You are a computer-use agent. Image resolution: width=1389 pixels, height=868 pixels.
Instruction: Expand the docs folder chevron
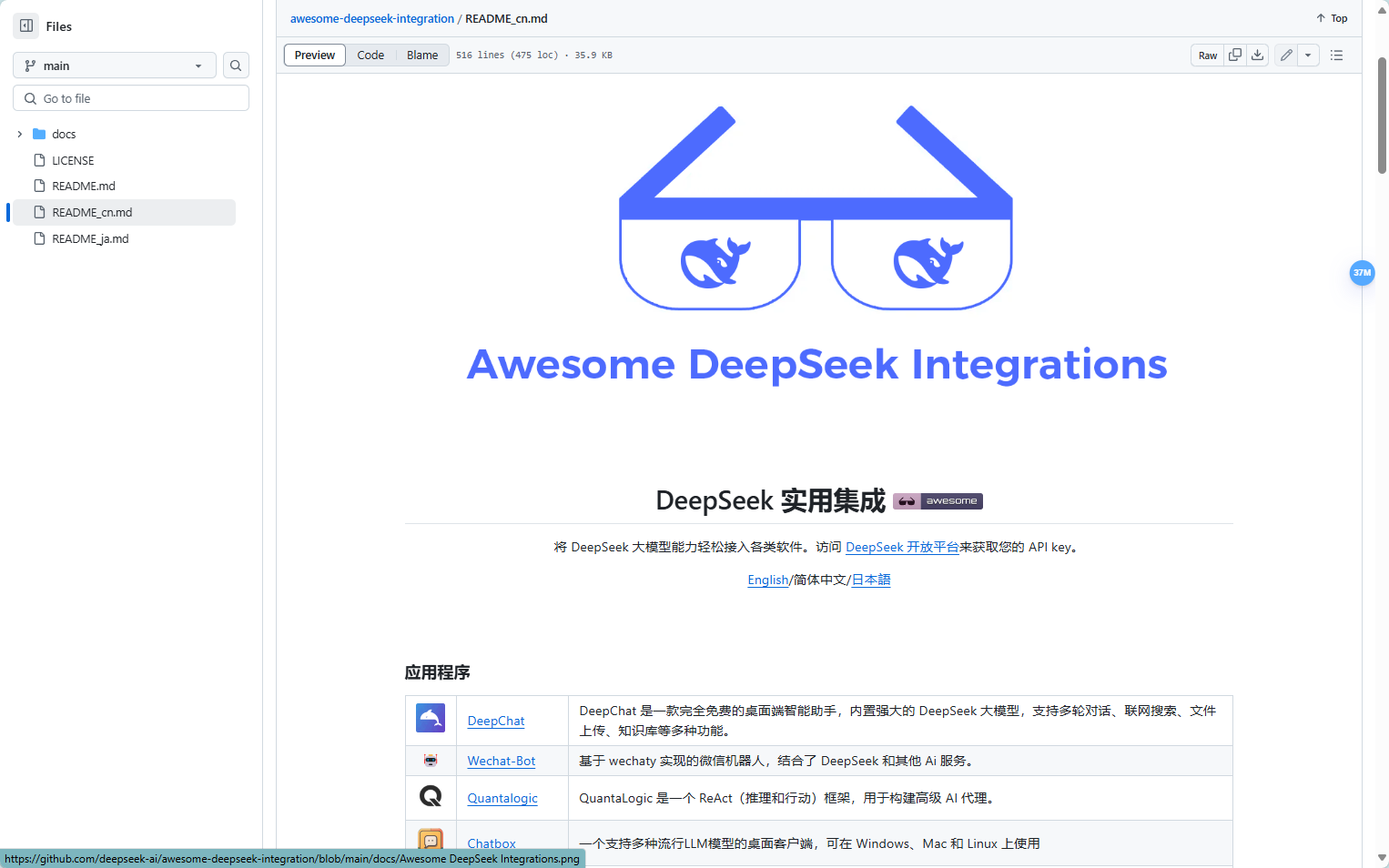click(x=20, y=134)
